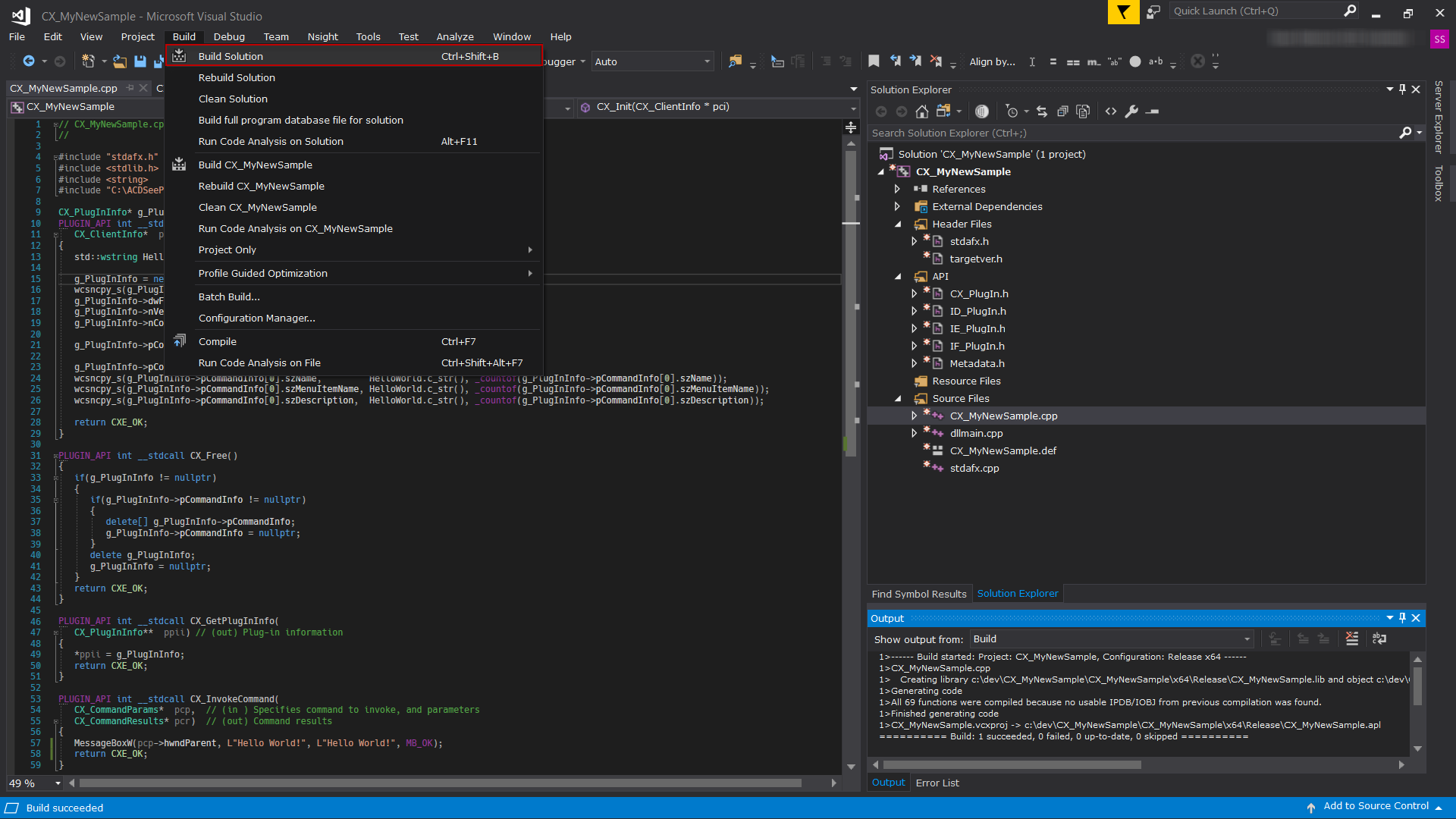The height and width of the screenshot is (819, 1456).
Task: Click the Output pane horizontal scrollbar thumb
Action: (x=1012, y=764)
